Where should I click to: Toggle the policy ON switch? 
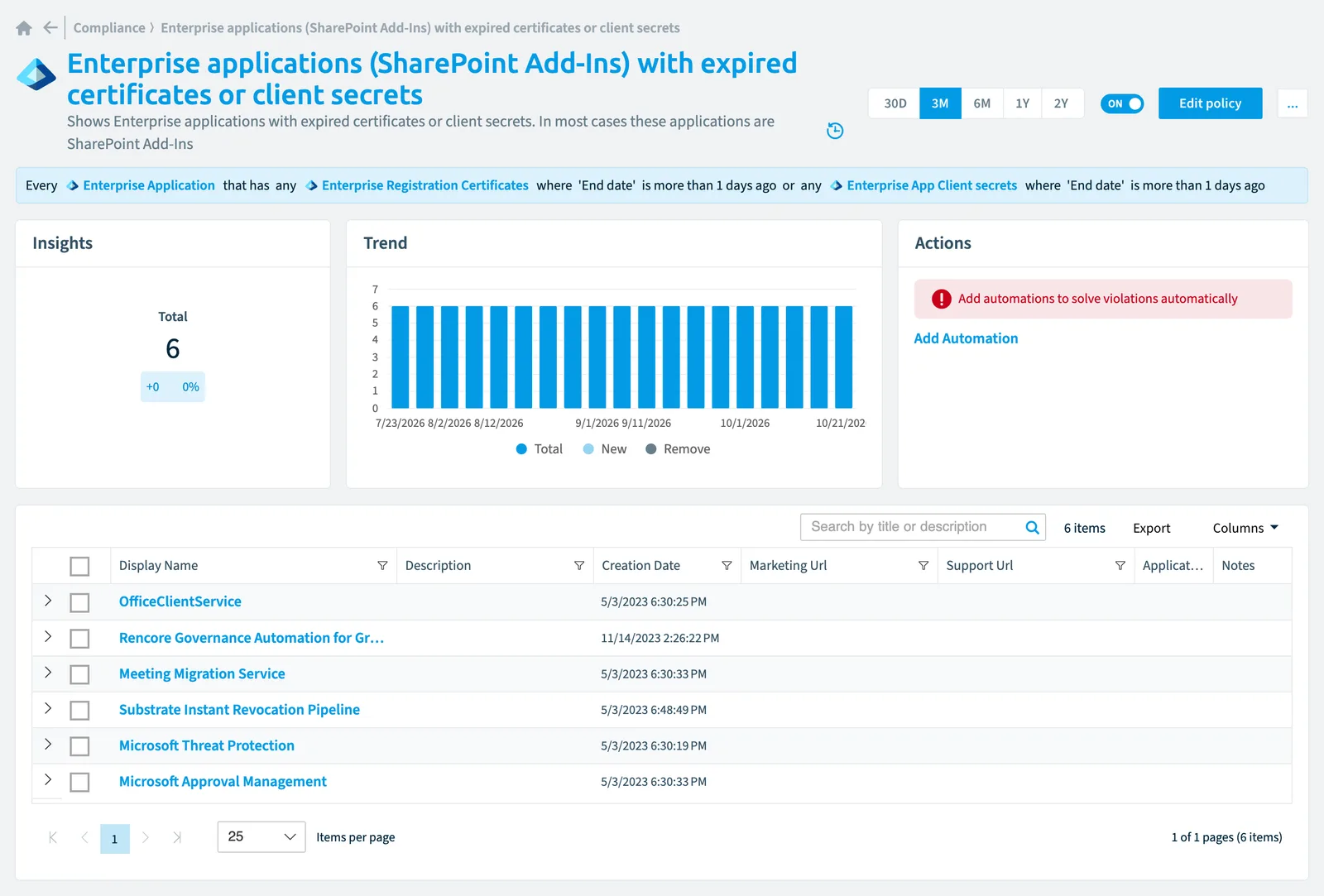coord(1122,103)
